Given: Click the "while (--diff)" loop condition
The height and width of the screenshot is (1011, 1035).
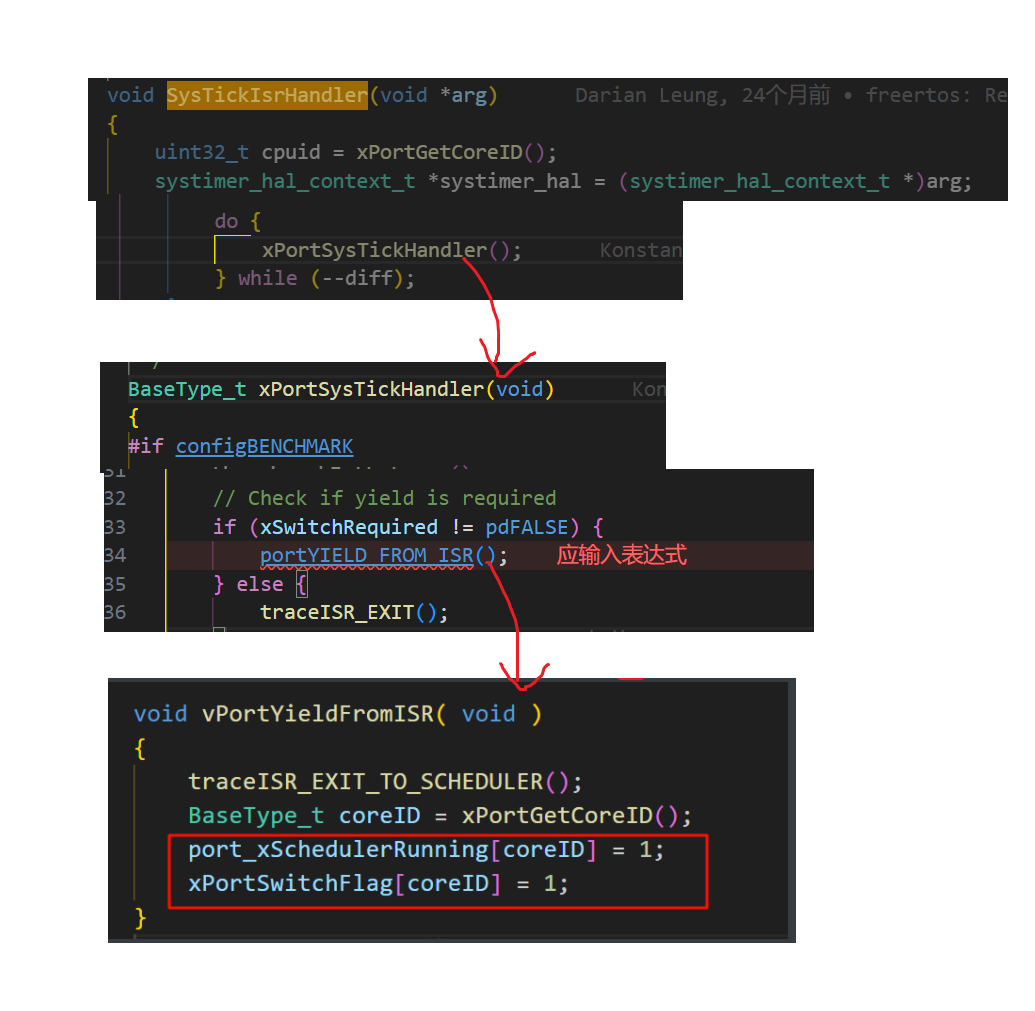Looking at the screenshot, I should [x=321, y=278].
